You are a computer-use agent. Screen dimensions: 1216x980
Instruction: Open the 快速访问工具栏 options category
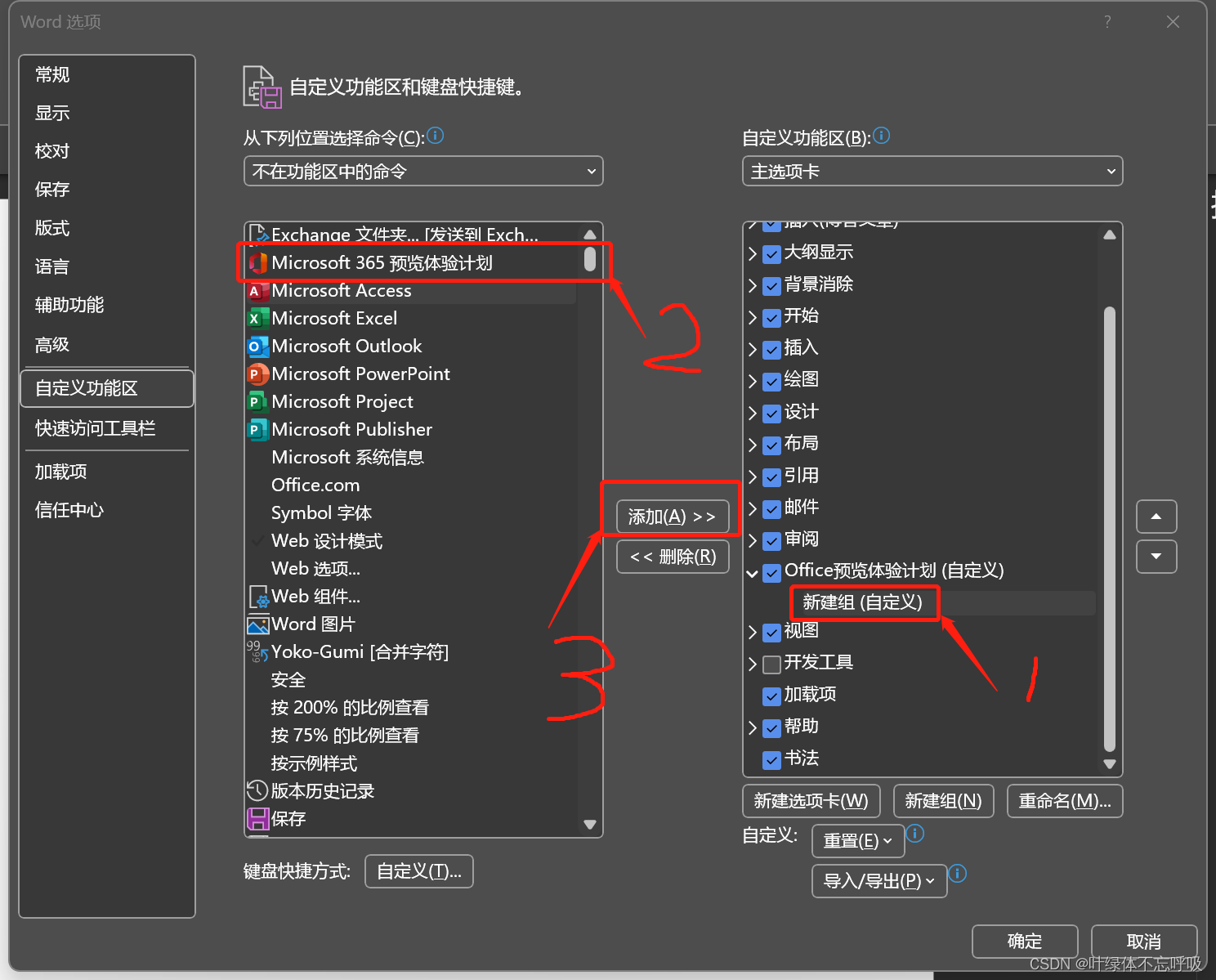[x=107, y=428]
